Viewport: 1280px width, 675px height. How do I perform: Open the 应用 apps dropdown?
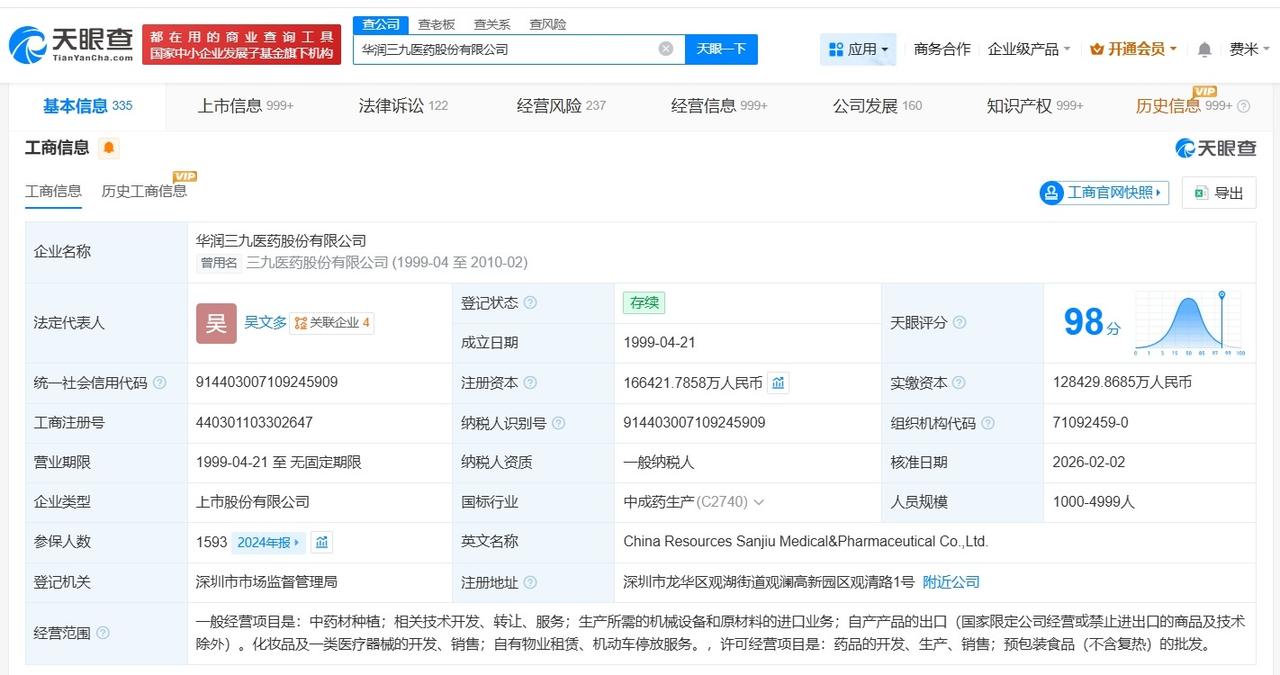click(858, 49)
